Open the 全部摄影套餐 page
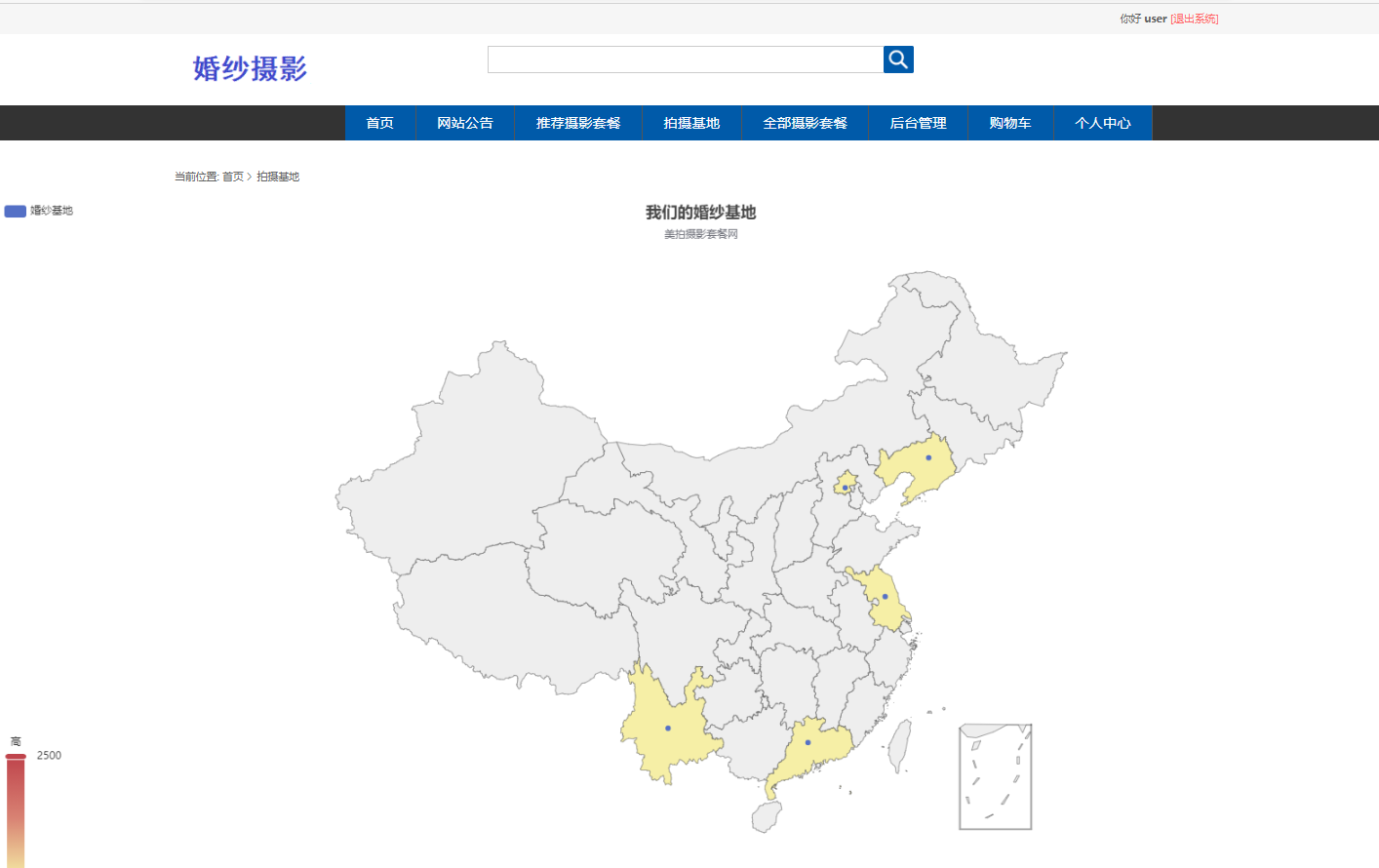Viewport: 1379px width, 868px height. [806, 123]
